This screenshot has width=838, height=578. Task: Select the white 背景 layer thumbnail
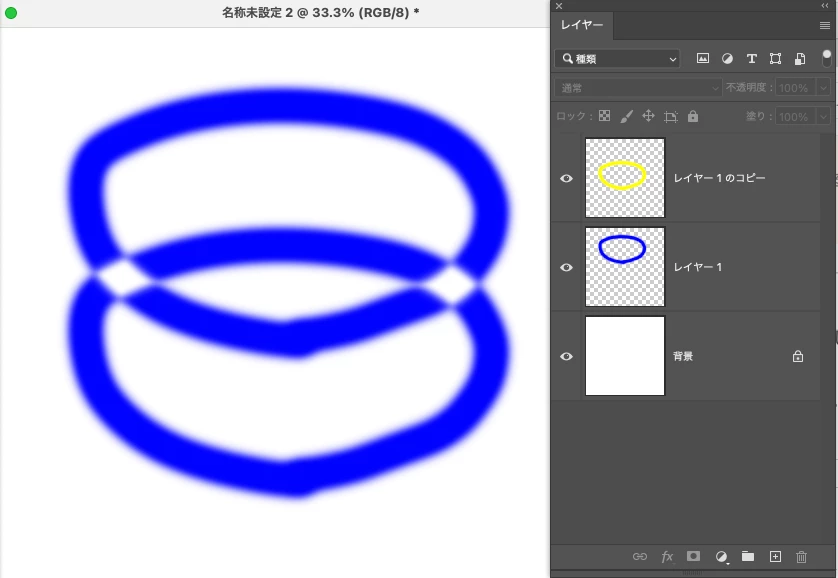click(x=625, y=356)
